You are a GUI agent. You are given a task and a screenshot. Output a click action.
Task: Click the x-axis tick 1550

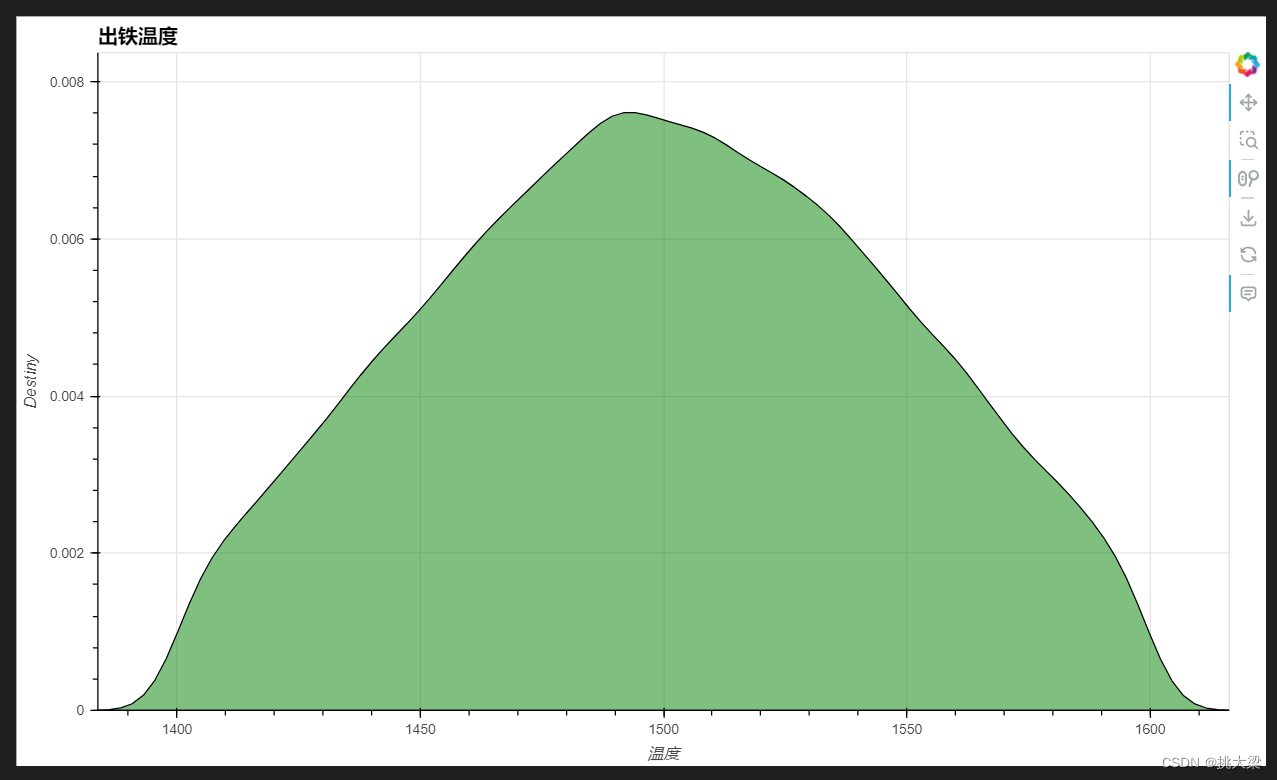[907, 730]
